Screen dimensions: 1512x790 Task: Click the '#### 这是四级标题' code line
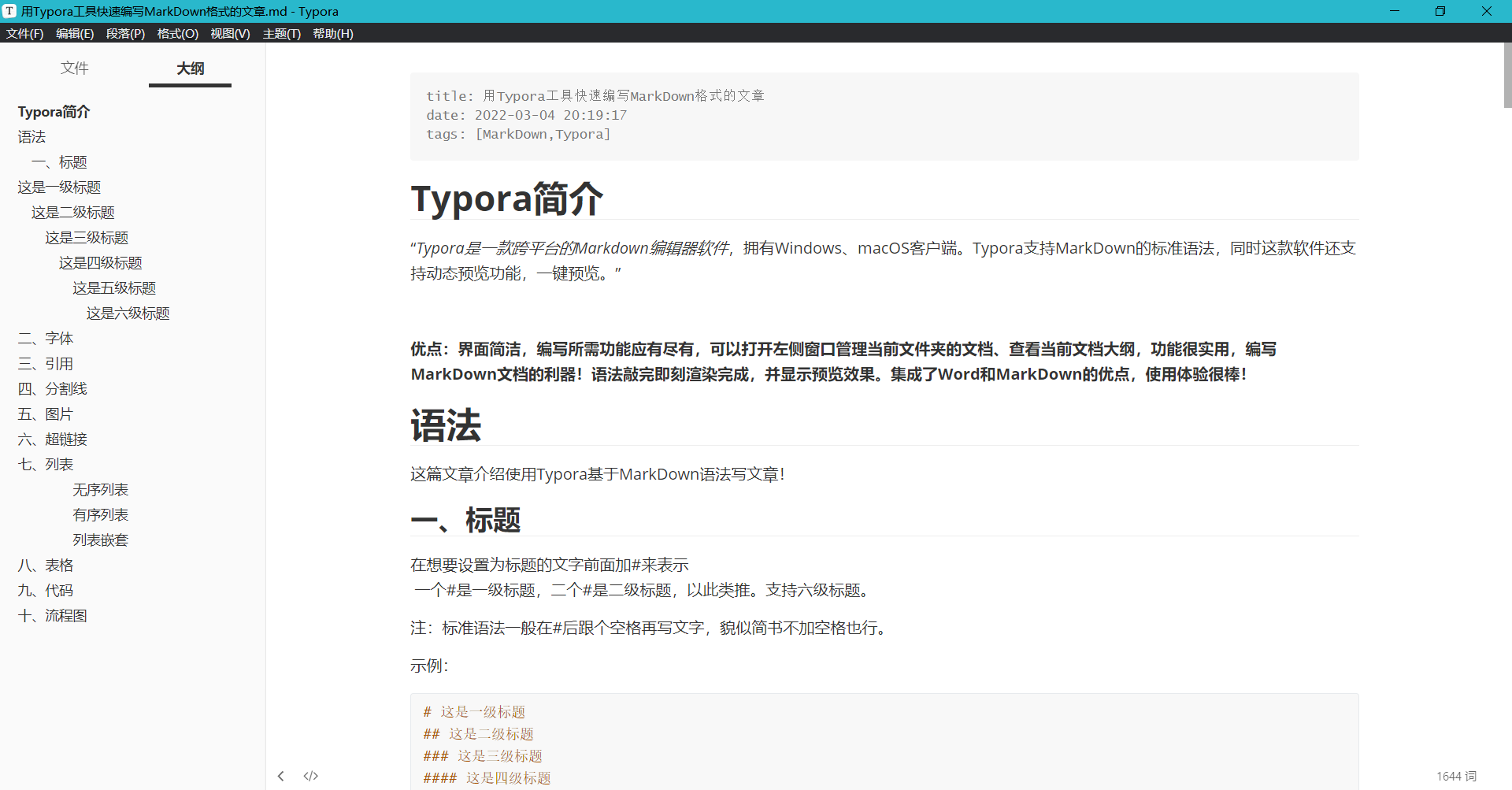(x=487, y=778)
